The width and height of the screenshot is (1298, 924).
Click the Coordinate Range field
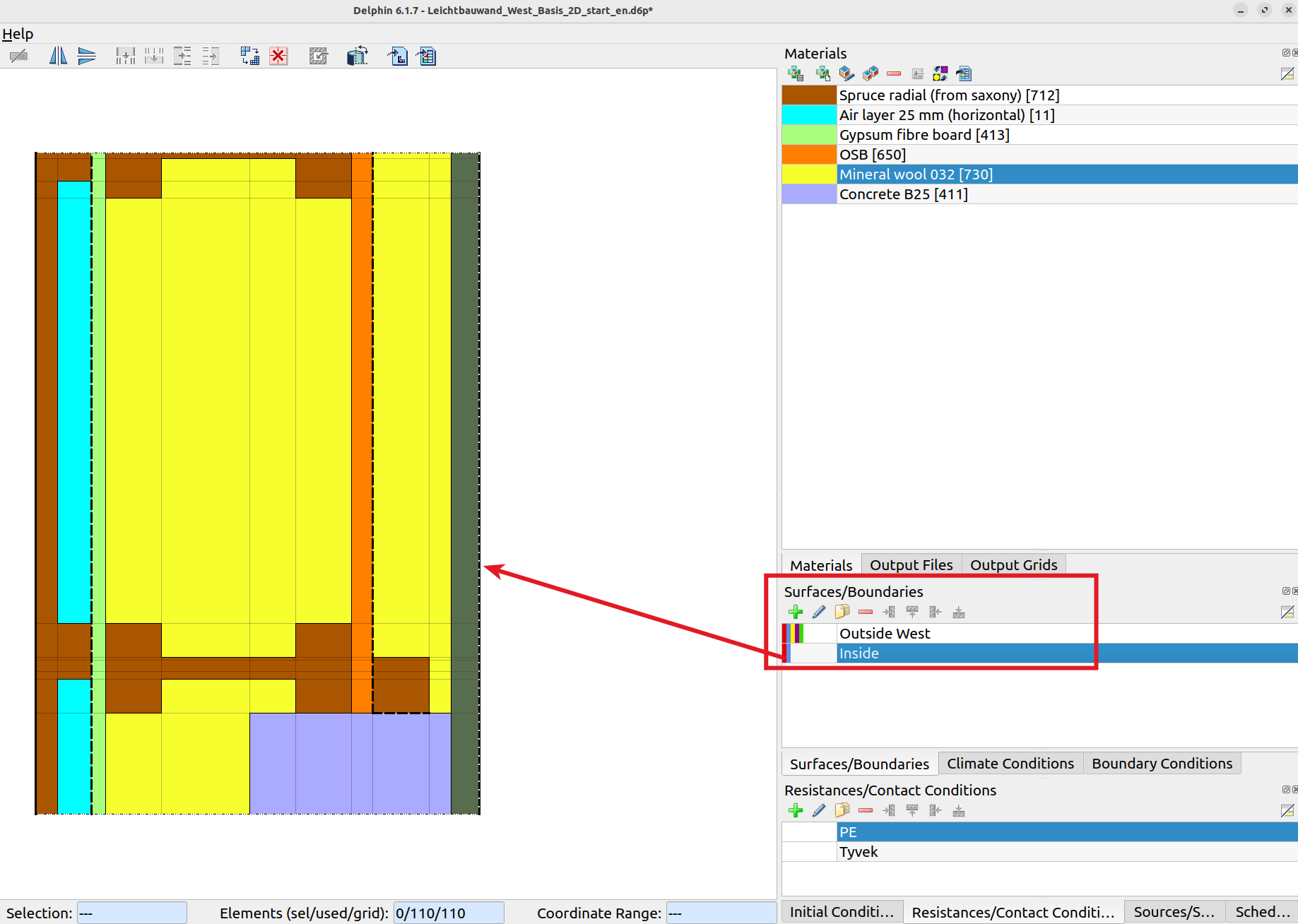721,913
